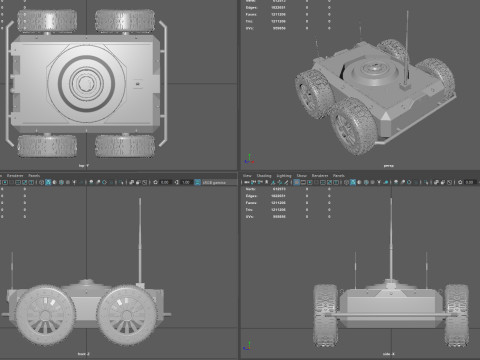Switch to wireframe display in side panel
This screenshot has height=360, width=480.
[x=346, y=182]
